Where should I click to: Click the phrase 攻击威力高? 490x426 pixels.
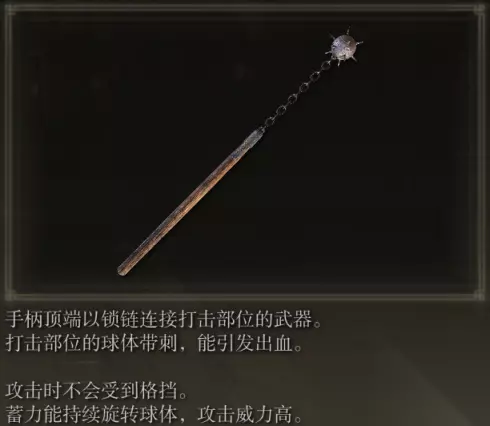(x=245, y=414)
